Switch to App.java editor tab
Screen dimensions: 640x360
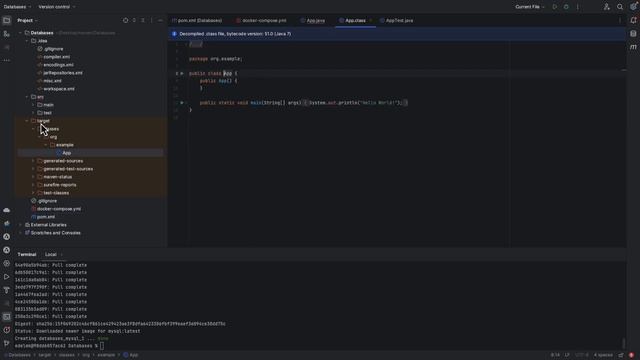pos(313,20)
